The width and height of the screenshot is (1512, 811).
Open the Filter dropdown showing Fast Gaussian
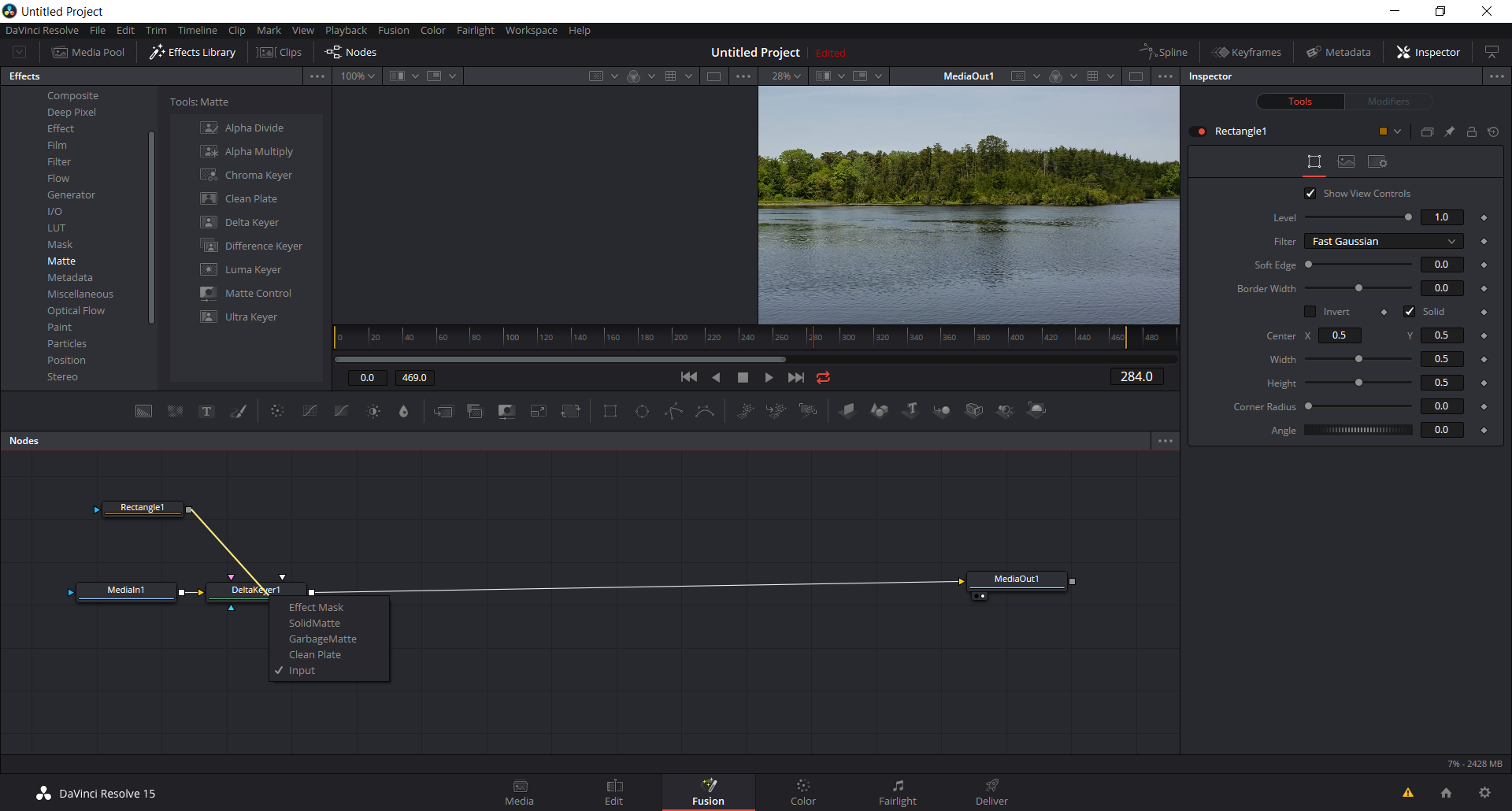1384,242
